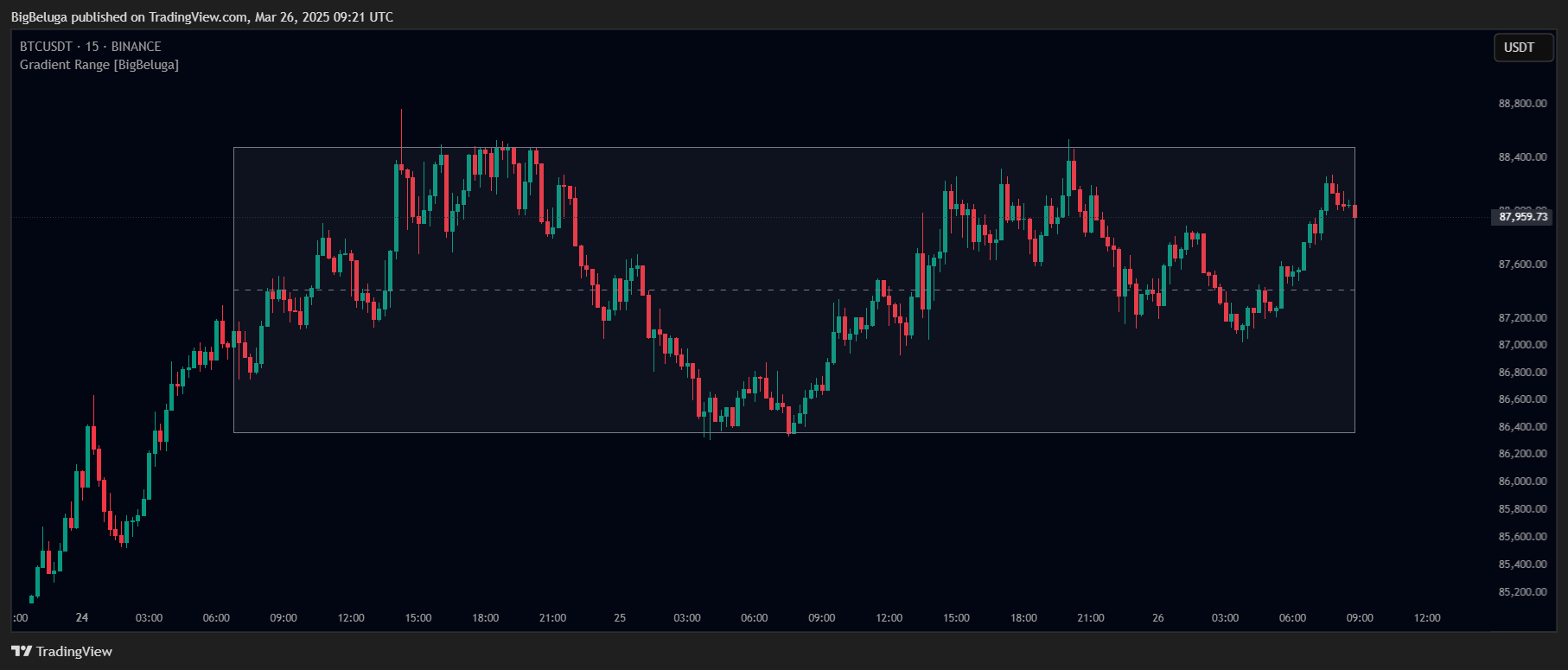The height and width of the screenshot is (670, 1568).
Task: Click the date label 25 on time axis
Action: click(620, 618)
